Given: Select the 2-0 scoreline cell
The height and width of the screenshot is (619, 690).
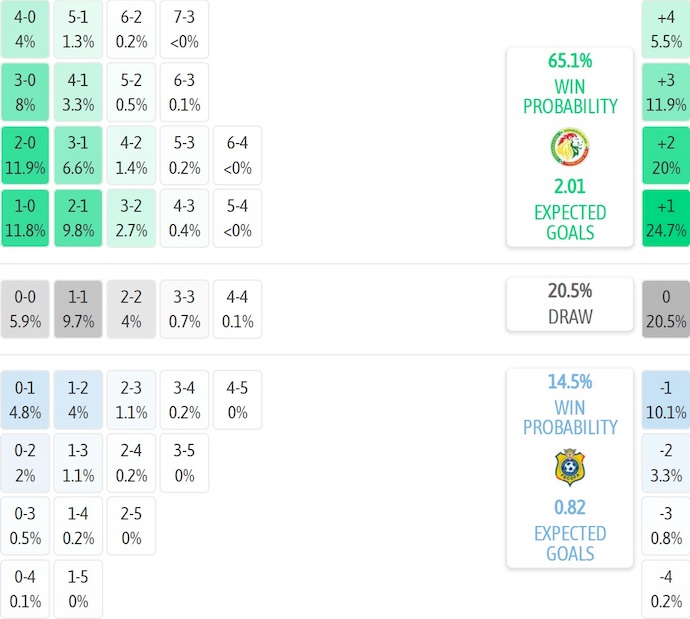Looking at the screenshot, I should [x=25, y=155].
